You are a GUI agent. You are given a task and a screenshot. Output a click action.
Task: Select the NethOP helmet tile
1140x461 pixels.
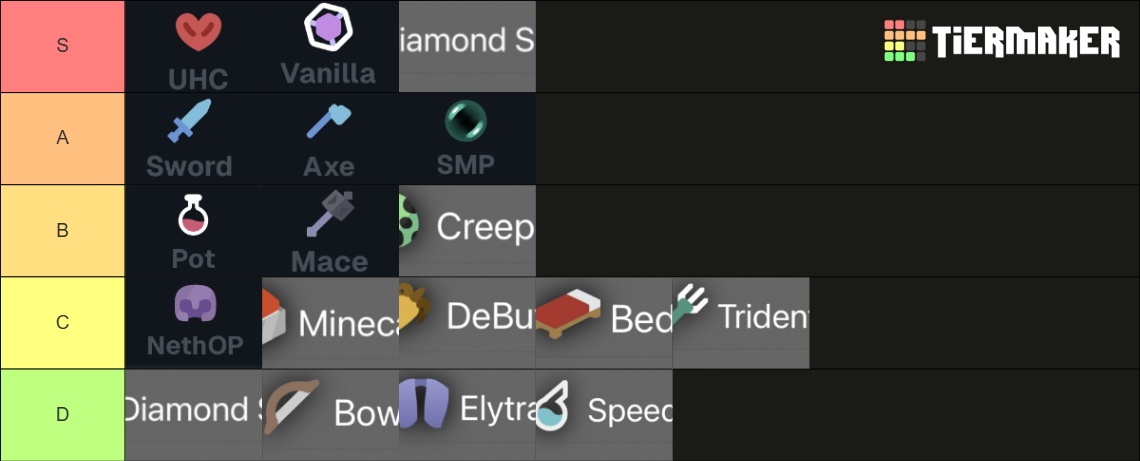[193, 323]
